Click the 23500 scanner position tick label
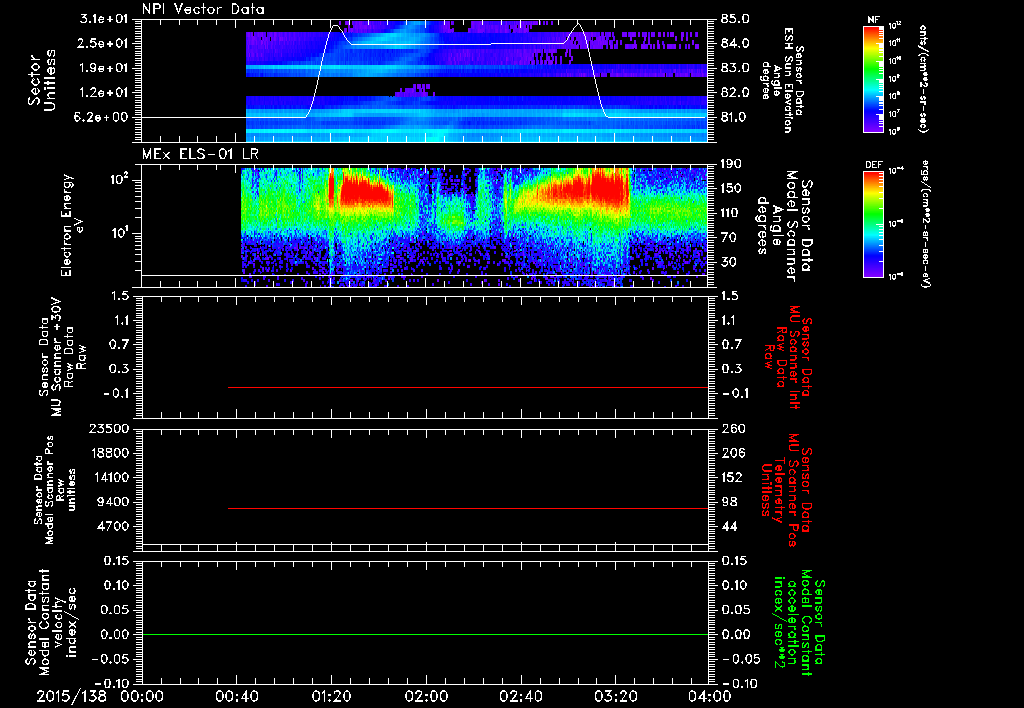The width and height of the screenshot is (1024, 708). [109, 428]
